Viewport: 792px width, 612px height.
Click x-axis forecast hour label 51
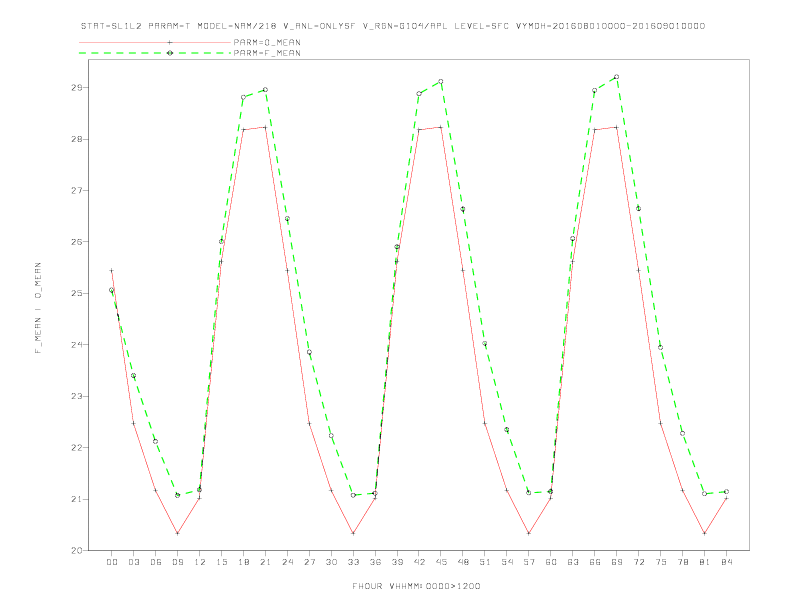[x=485, y=562]
